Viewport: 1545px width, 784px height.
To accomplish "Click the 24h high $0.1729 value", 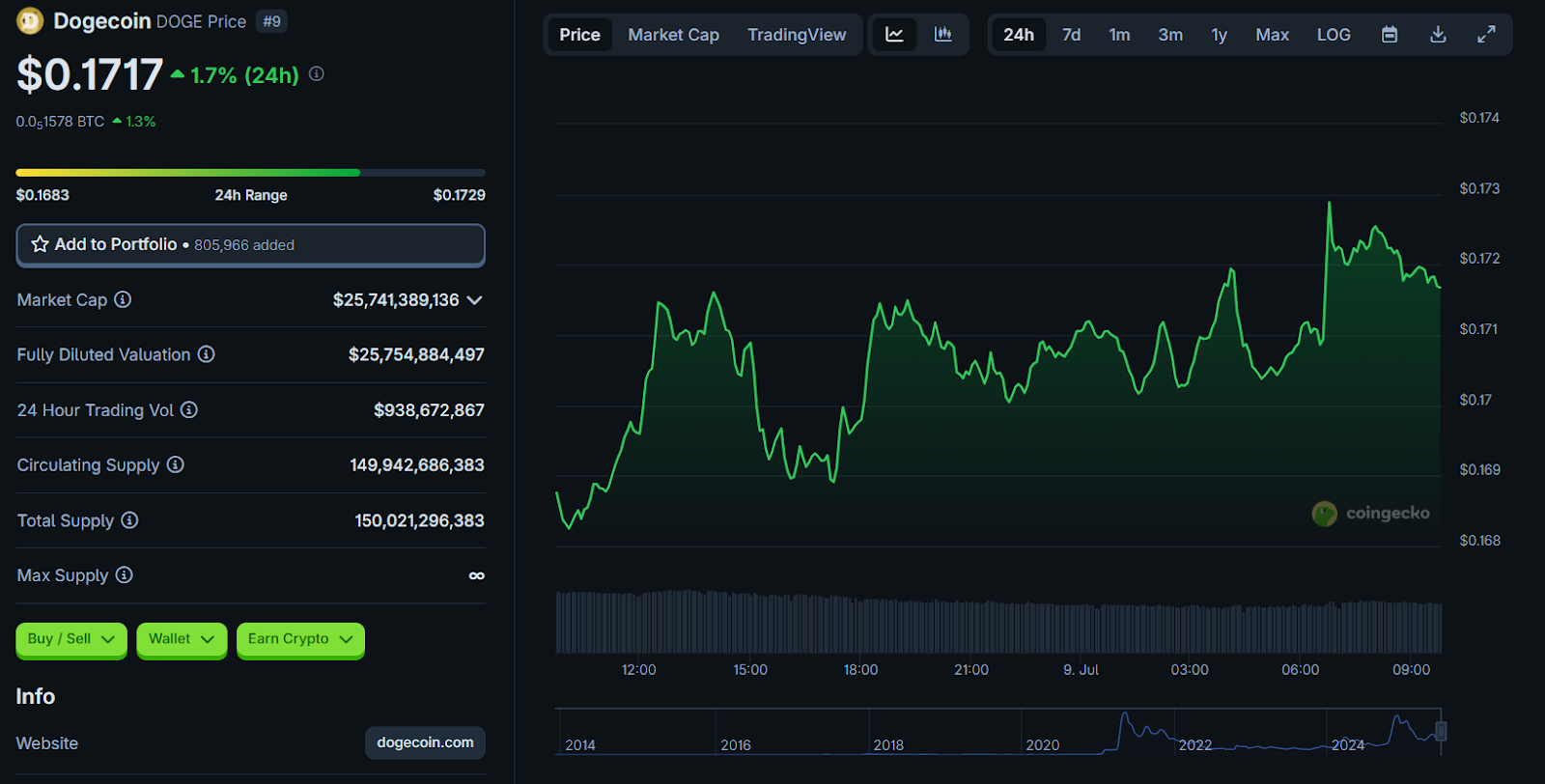I will [x=460, y=195].
